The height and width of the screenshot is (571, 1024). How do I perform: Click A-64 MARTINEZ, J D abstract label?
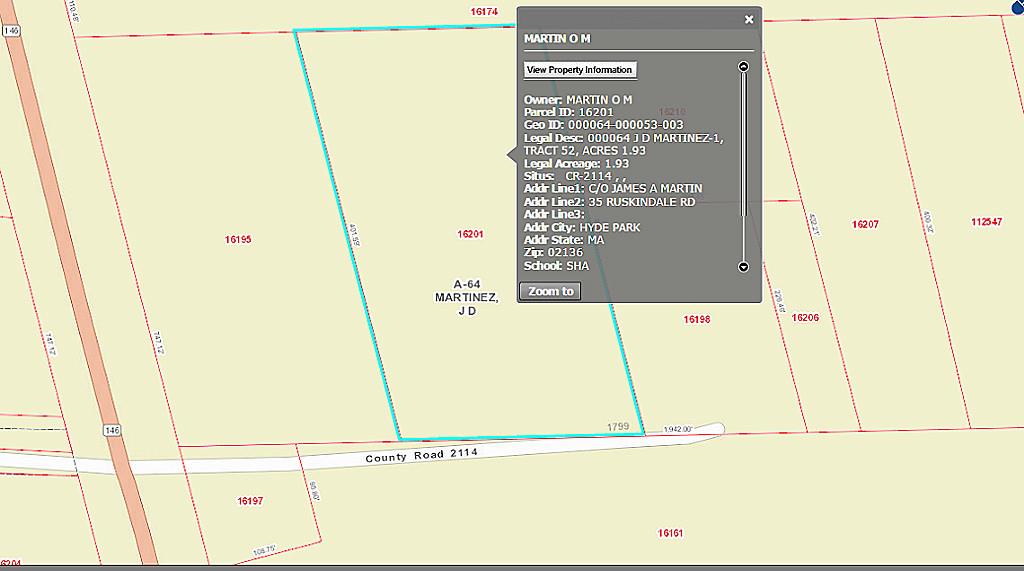click(467, 298)
